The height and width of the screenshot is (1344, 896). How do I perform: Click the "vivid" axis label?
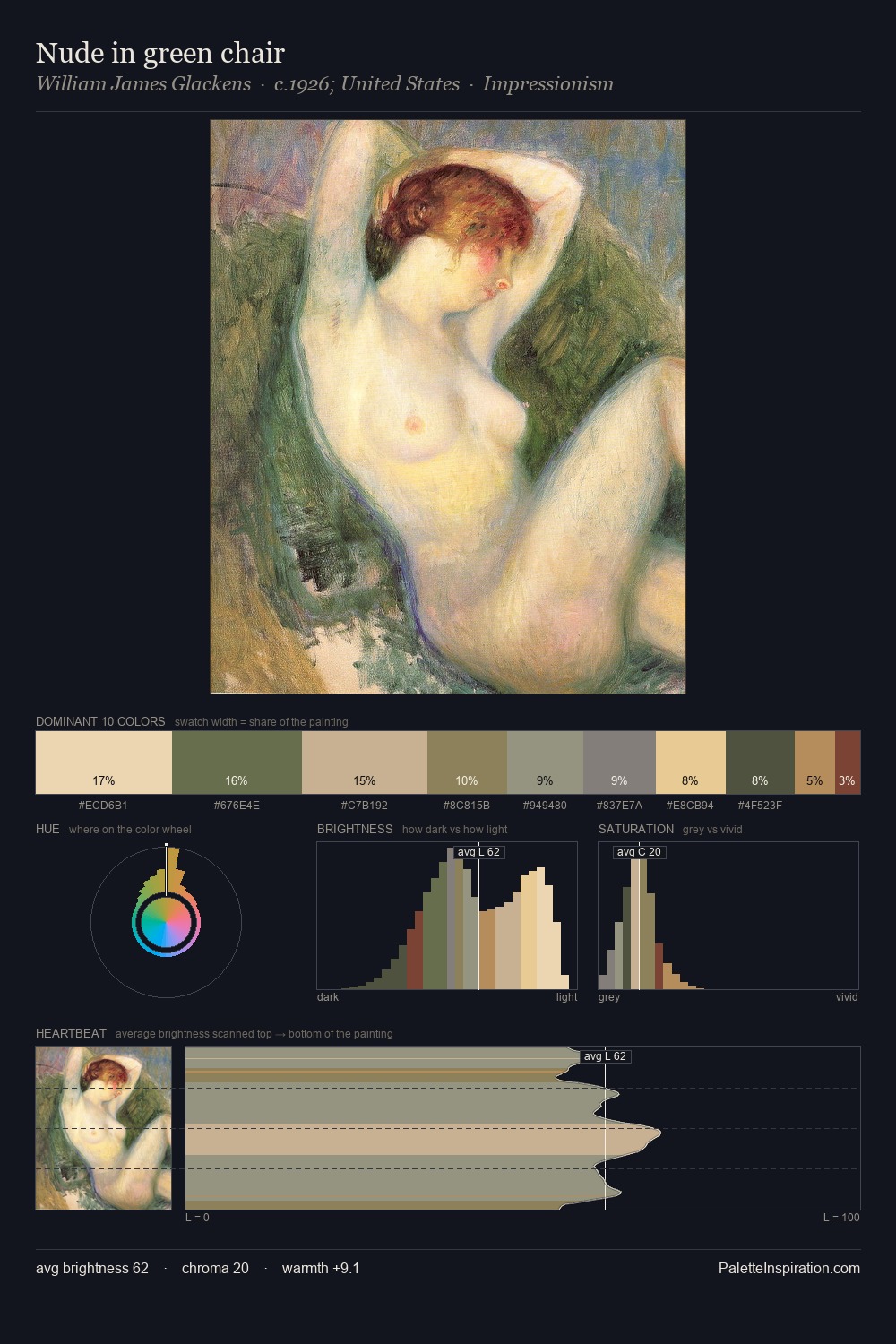tap(847, 997)
